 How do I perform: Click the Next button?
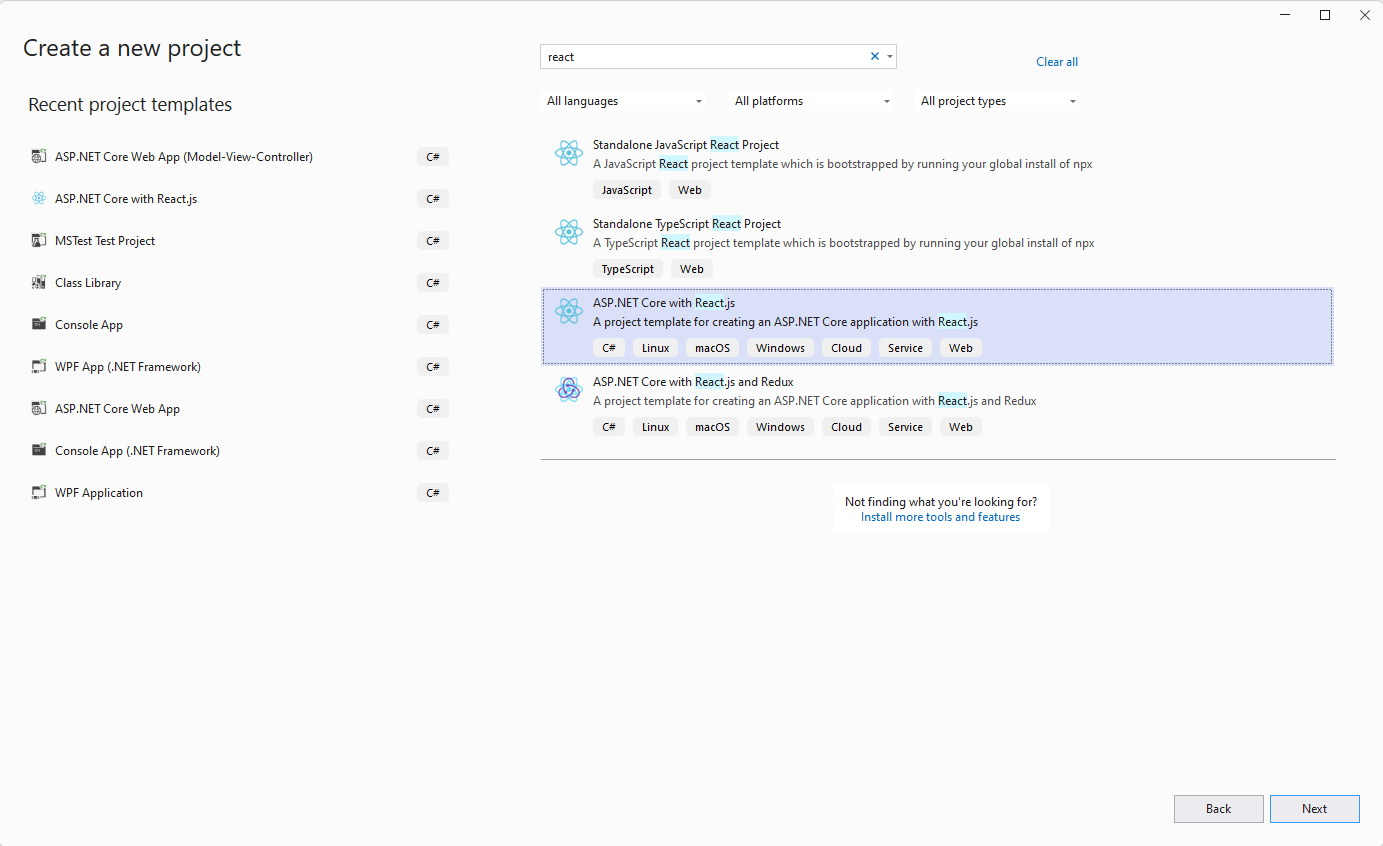(1314, 808)
